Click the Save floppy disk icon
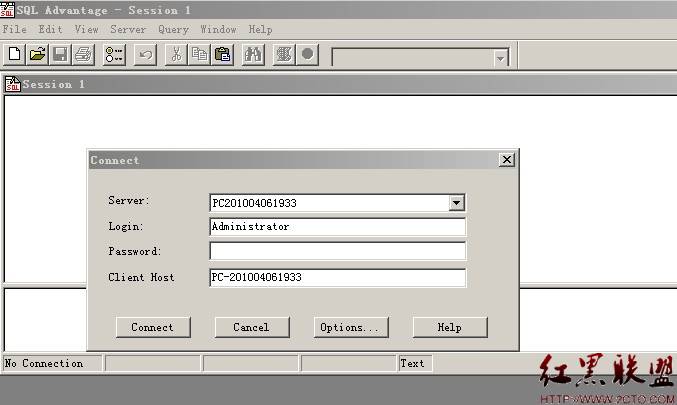This screenshot has height=405, width=677. pyautogui.click(x=60, y=54)
